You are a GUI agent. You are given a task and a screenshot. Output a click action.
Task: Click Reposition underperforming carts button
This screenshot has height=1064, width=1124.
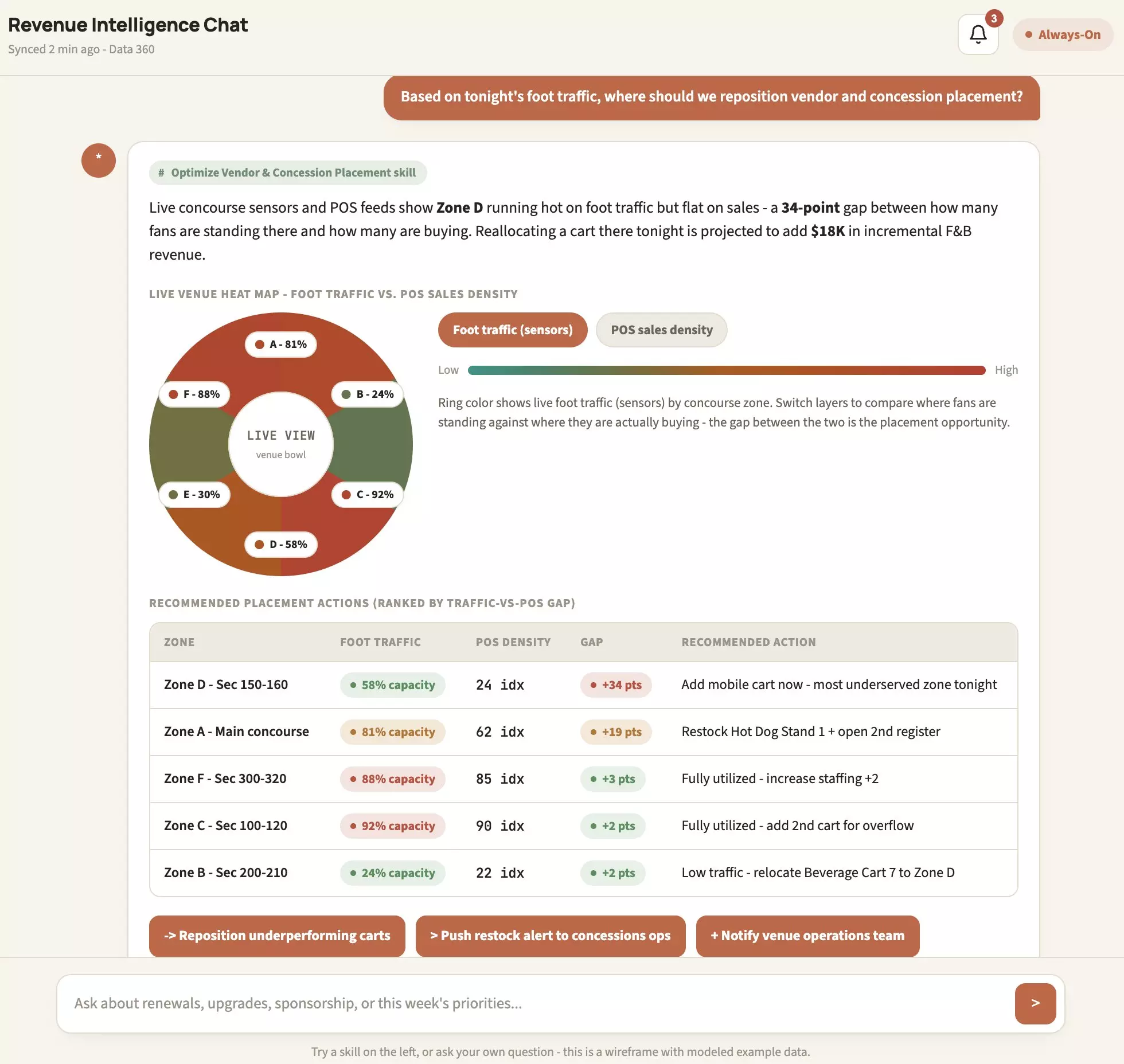click(x=277, y=936)
